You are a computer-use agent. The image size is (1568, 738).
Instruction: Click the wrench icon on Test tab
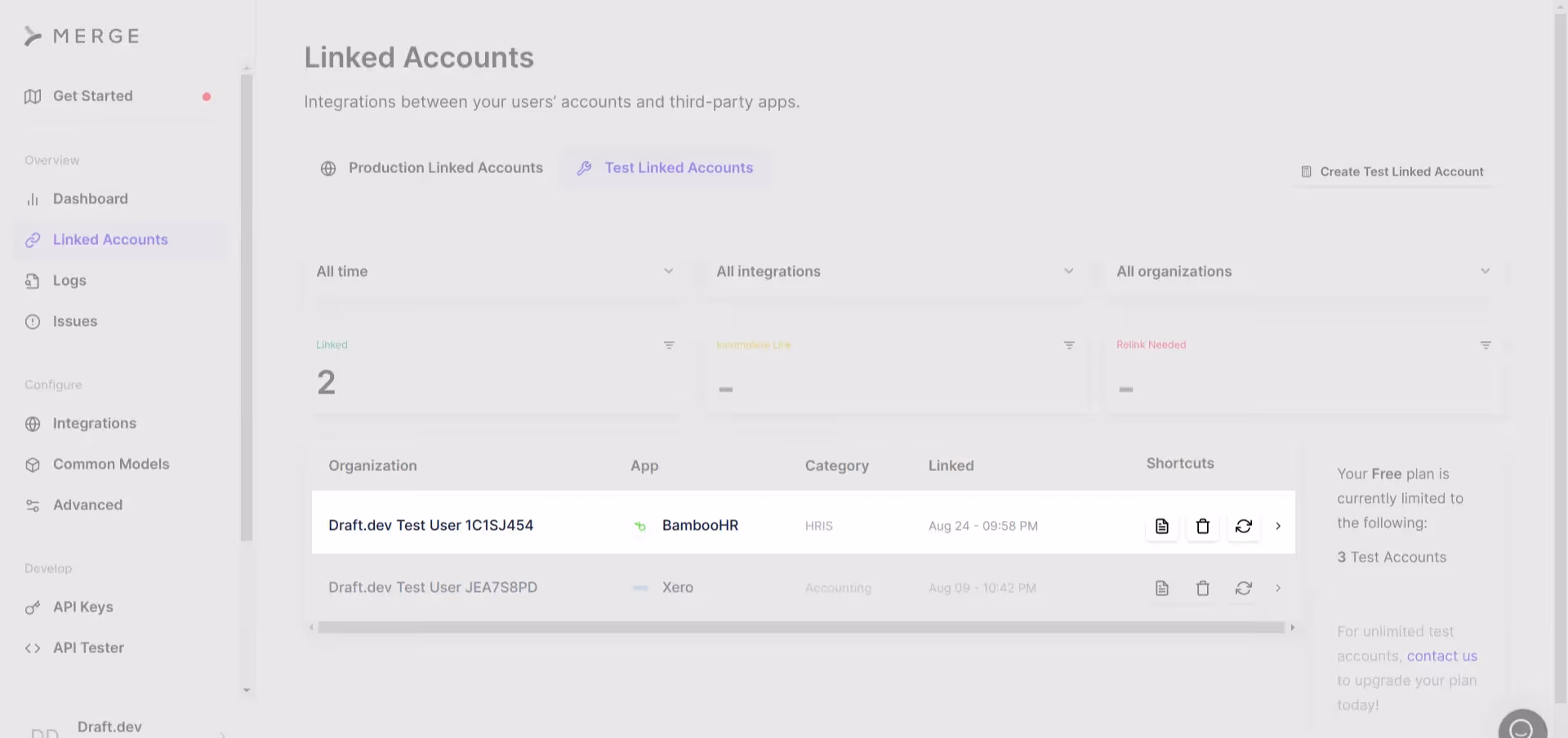pyautogui.click(x=584, y=168)
